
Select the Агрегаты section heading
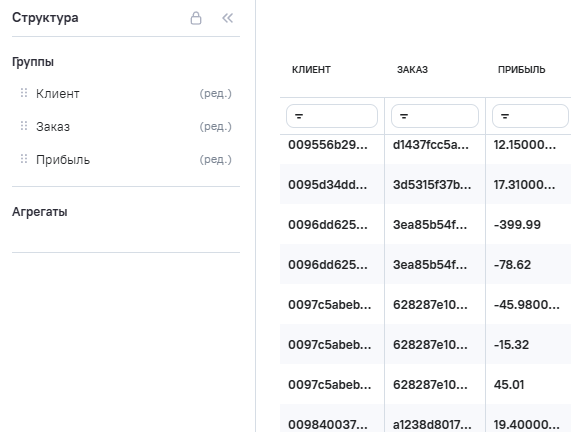point(40,212)
